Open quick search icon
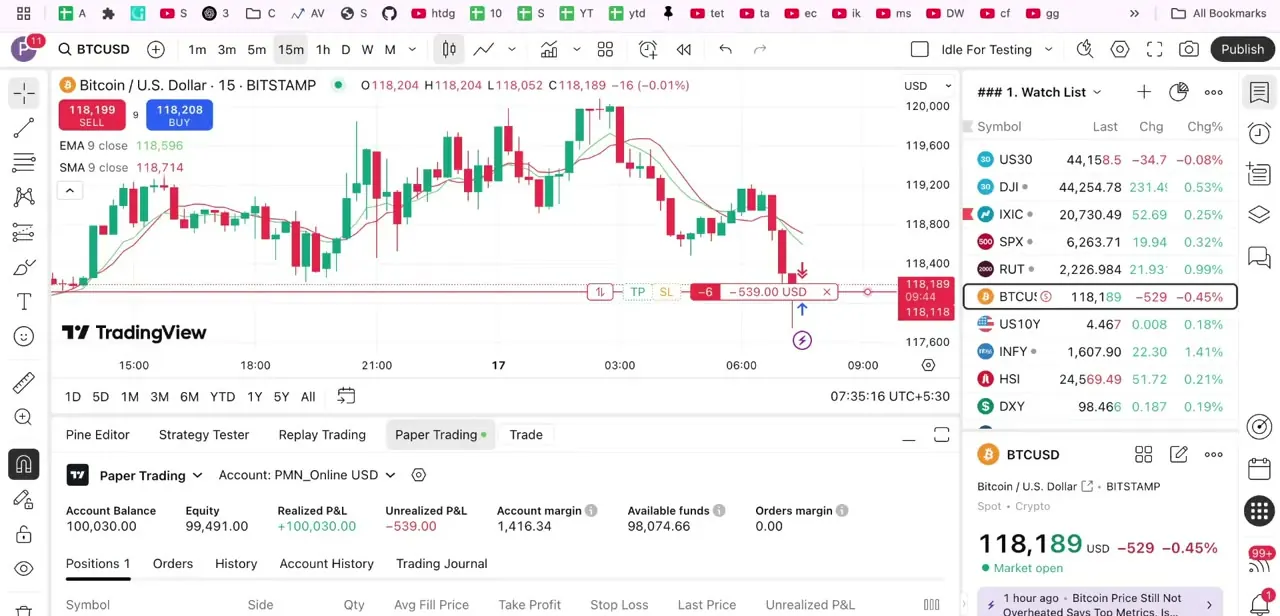The width and height of the screenshot is (1280, 616). (x=1085, y=49)
